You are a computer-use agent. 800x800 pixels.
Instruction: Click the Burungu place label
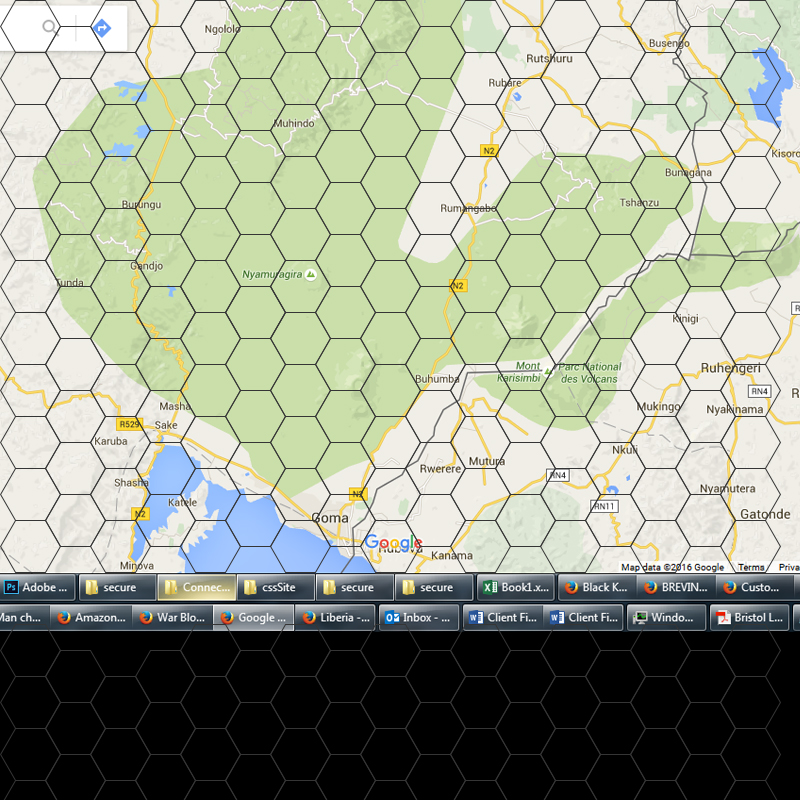click(x=141, y=204)
